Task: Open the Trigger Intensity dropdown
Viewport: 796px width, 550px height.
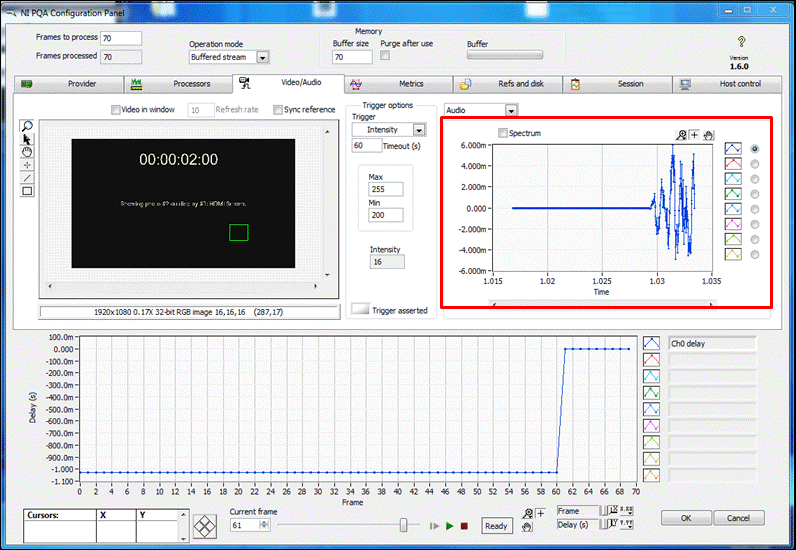Action: 419,131
